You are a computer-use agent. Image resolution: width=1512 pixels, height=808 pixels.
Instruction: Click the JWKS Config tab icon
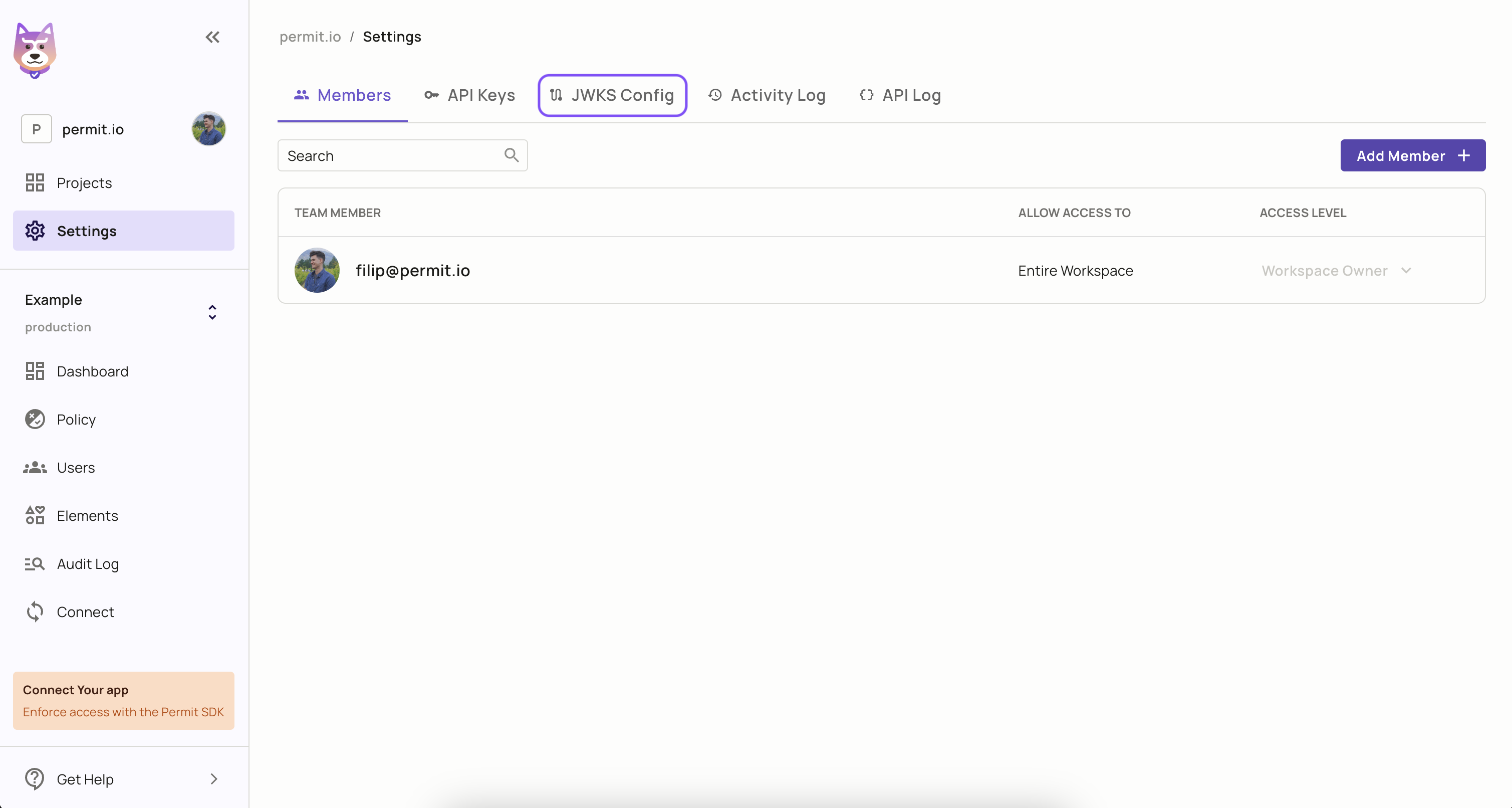coord(556,94)
